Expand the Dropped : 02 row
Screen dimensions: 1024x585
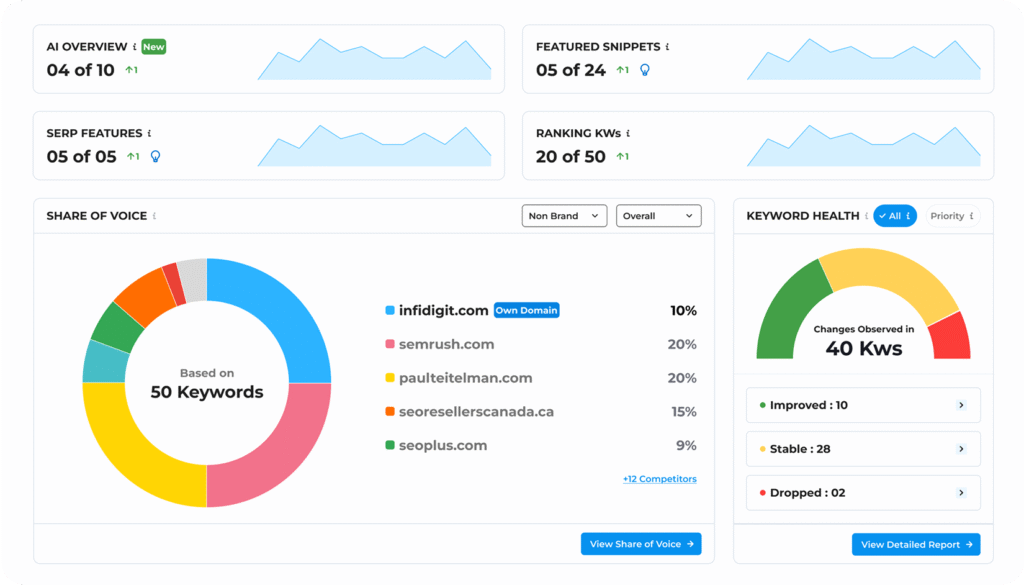961,493
